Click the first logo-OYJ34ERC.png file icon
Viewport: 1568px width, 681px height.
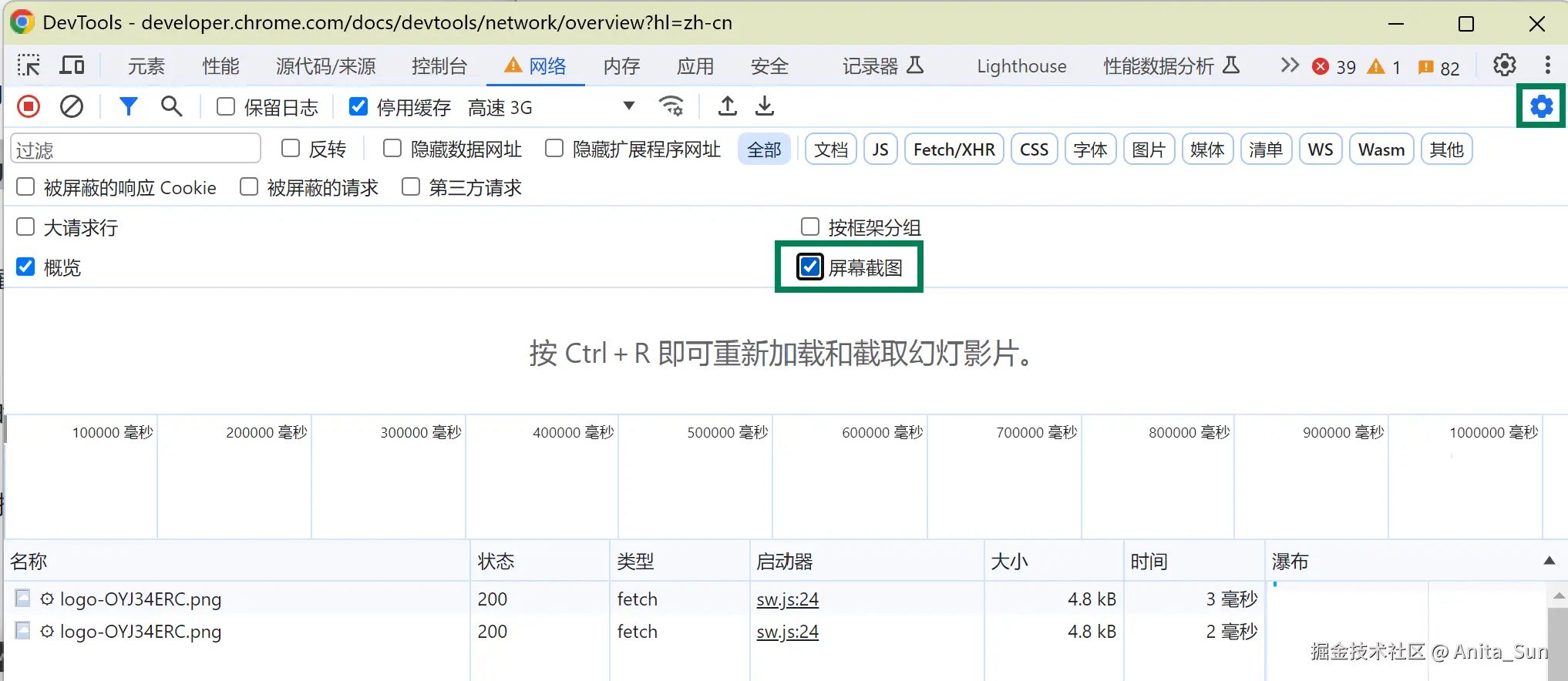click(x=23, y=599)
